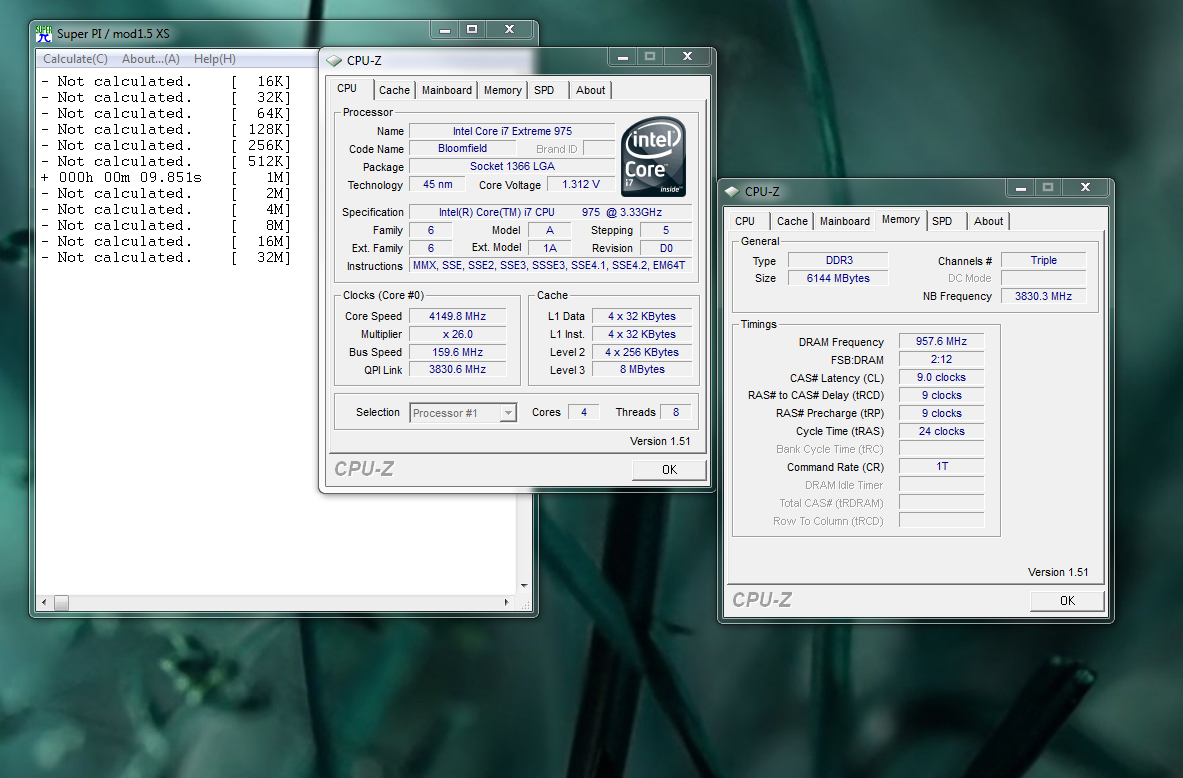The width and height of the screenshot is (1183, 778).
Task: Open the Calculate(C) menu in Super PI
Action: click(x=75, y=59)
